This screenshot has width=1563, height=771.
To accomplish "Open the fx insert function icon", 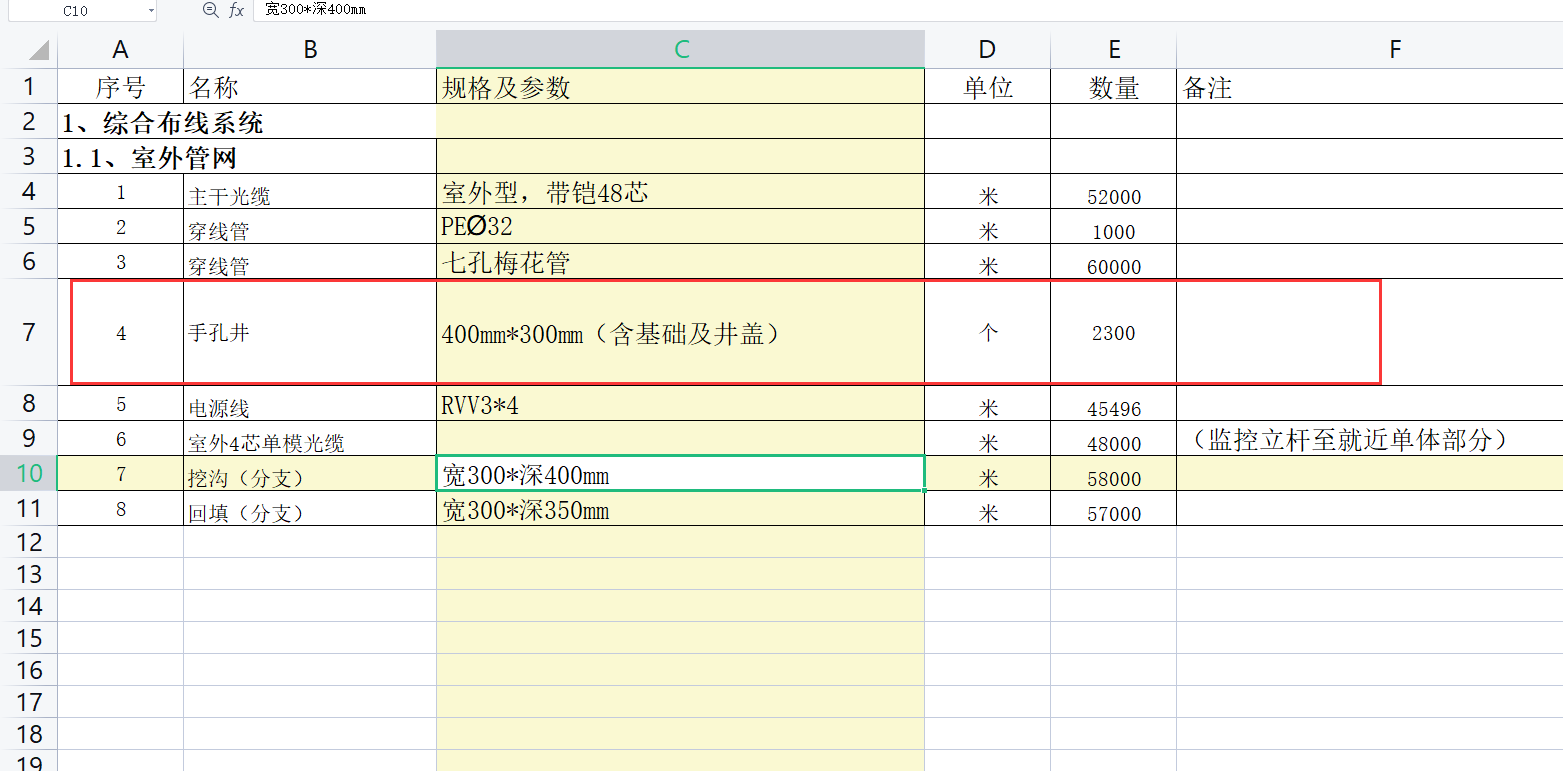I will [236, 10].
